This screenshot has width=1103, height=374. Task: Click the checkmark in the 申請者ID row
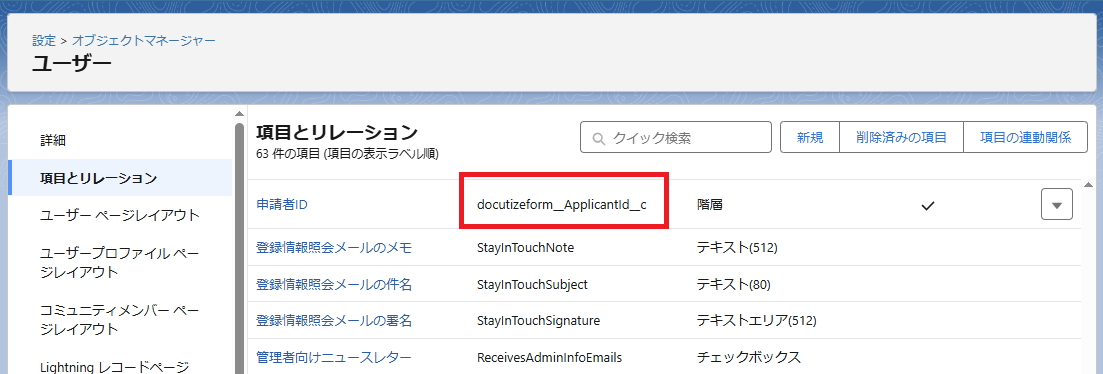[928, 206]
